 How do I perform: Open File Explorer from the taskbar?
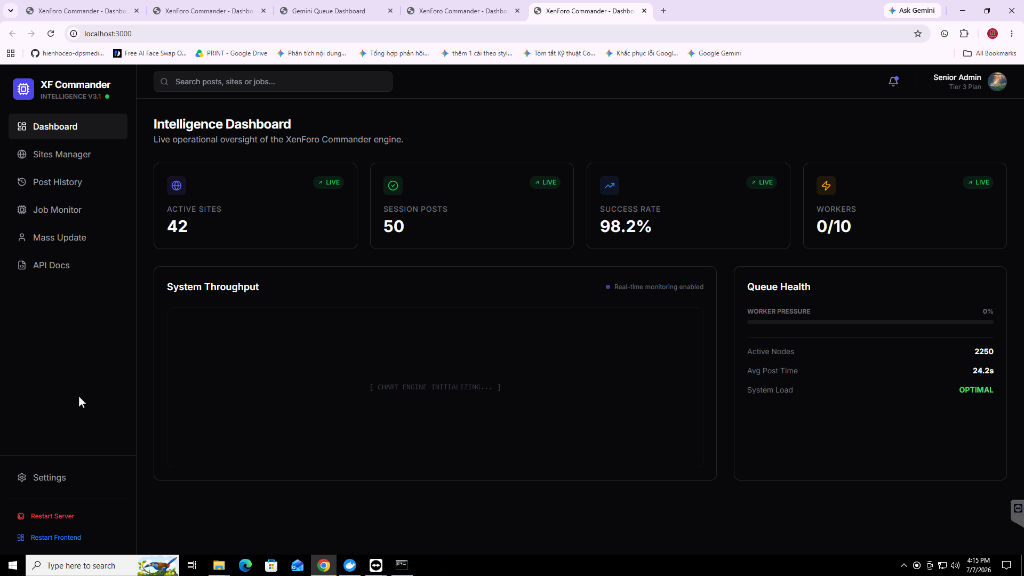219,566
